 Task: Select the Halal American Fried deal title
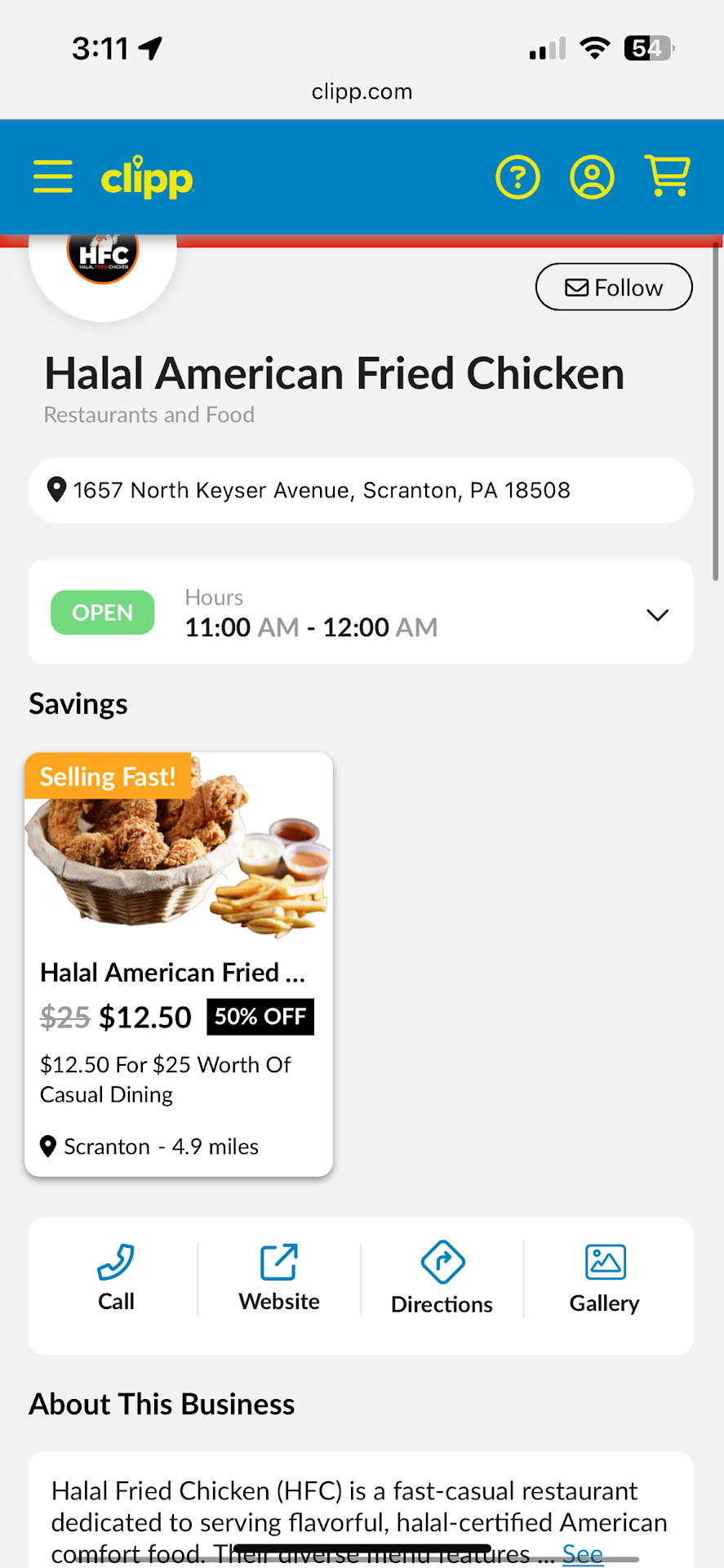pos(172,973)
